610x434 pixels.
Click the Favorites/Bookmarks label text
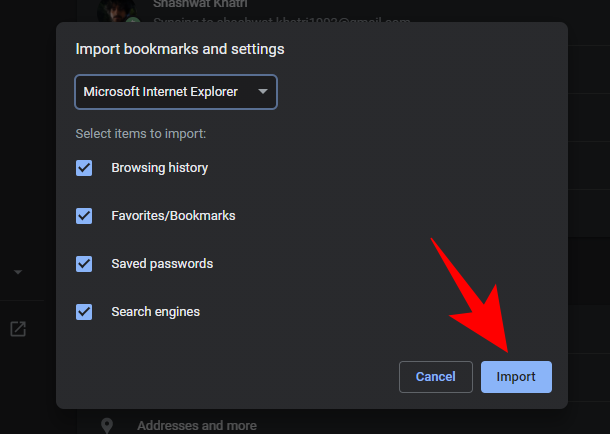(x=173, y=216)
